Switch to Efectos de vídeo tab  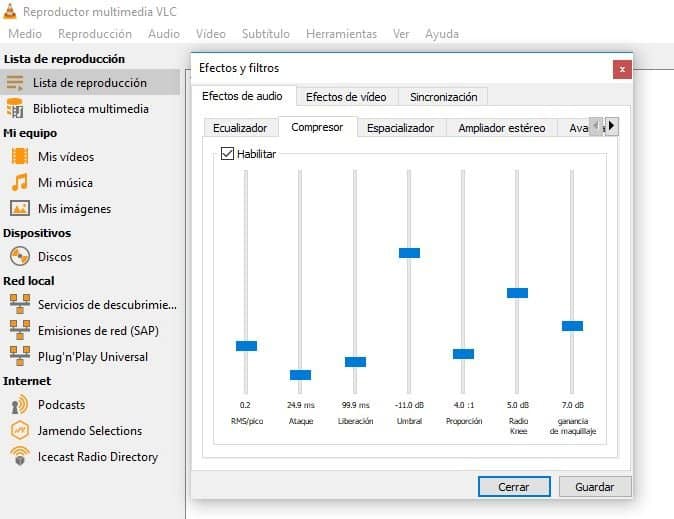coord(346,97)
